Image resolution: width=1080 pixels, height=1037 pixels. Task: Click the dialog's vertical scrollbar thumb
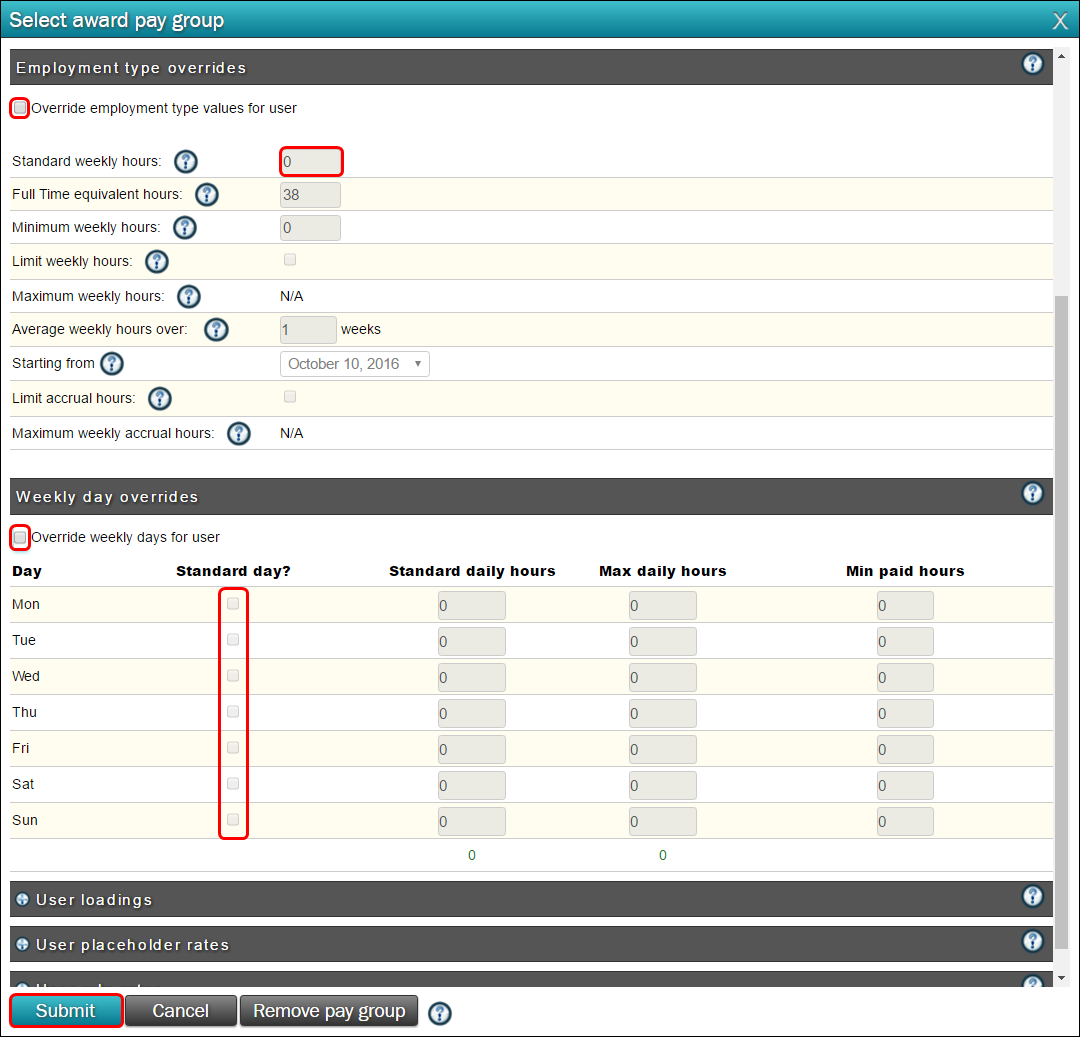pyautogui.click(x=1061, y=622)
